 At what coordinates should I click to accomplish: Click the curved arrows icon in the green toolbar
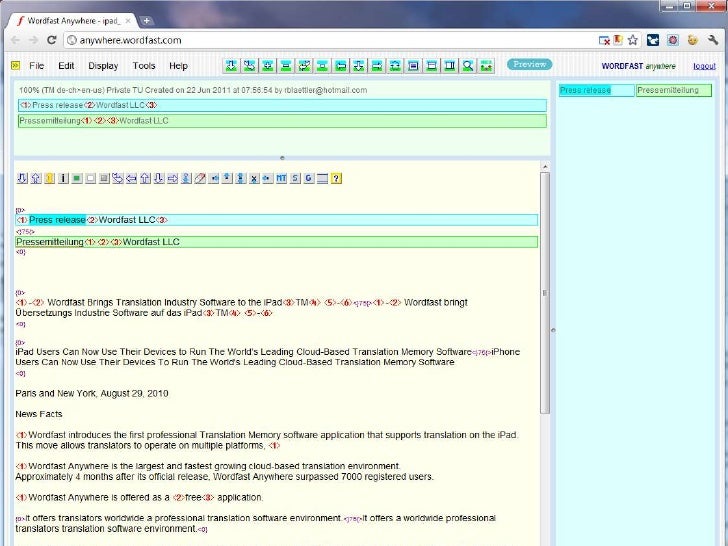point(249,66)
